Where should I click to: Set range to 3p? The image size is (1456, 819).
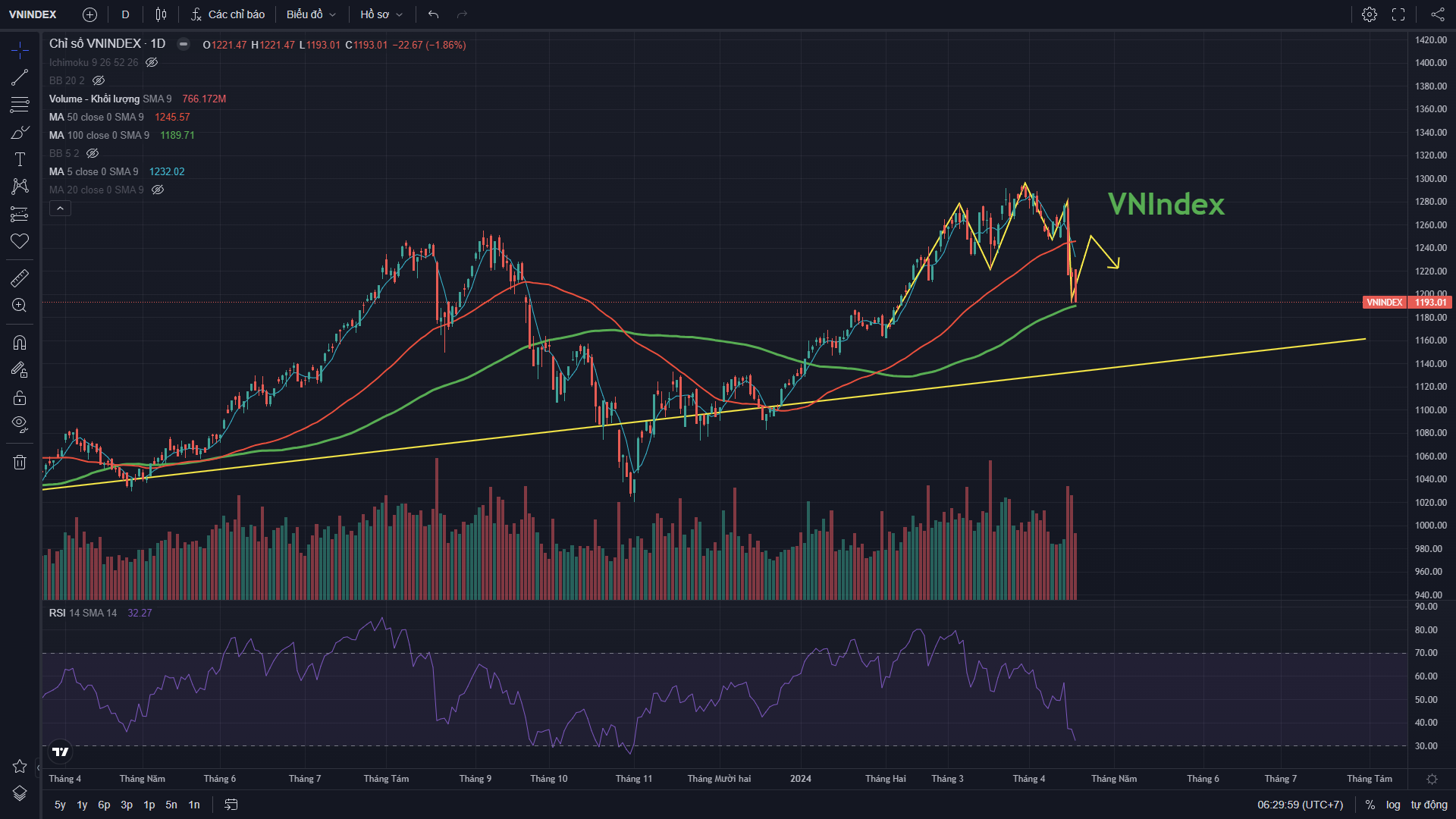pos(127,805)
